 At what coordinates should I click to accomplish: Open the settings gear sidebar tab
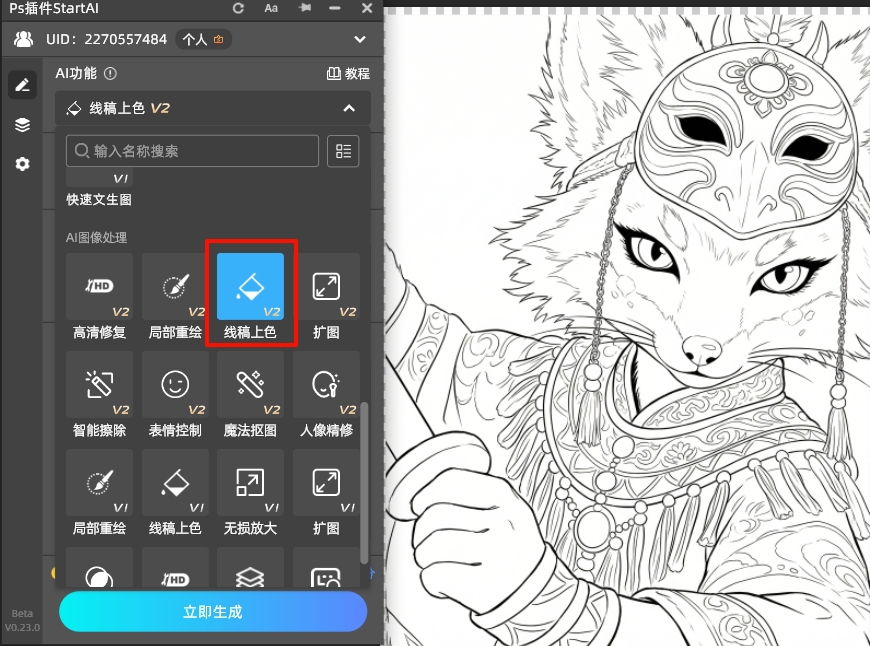[x=22, y=164]
